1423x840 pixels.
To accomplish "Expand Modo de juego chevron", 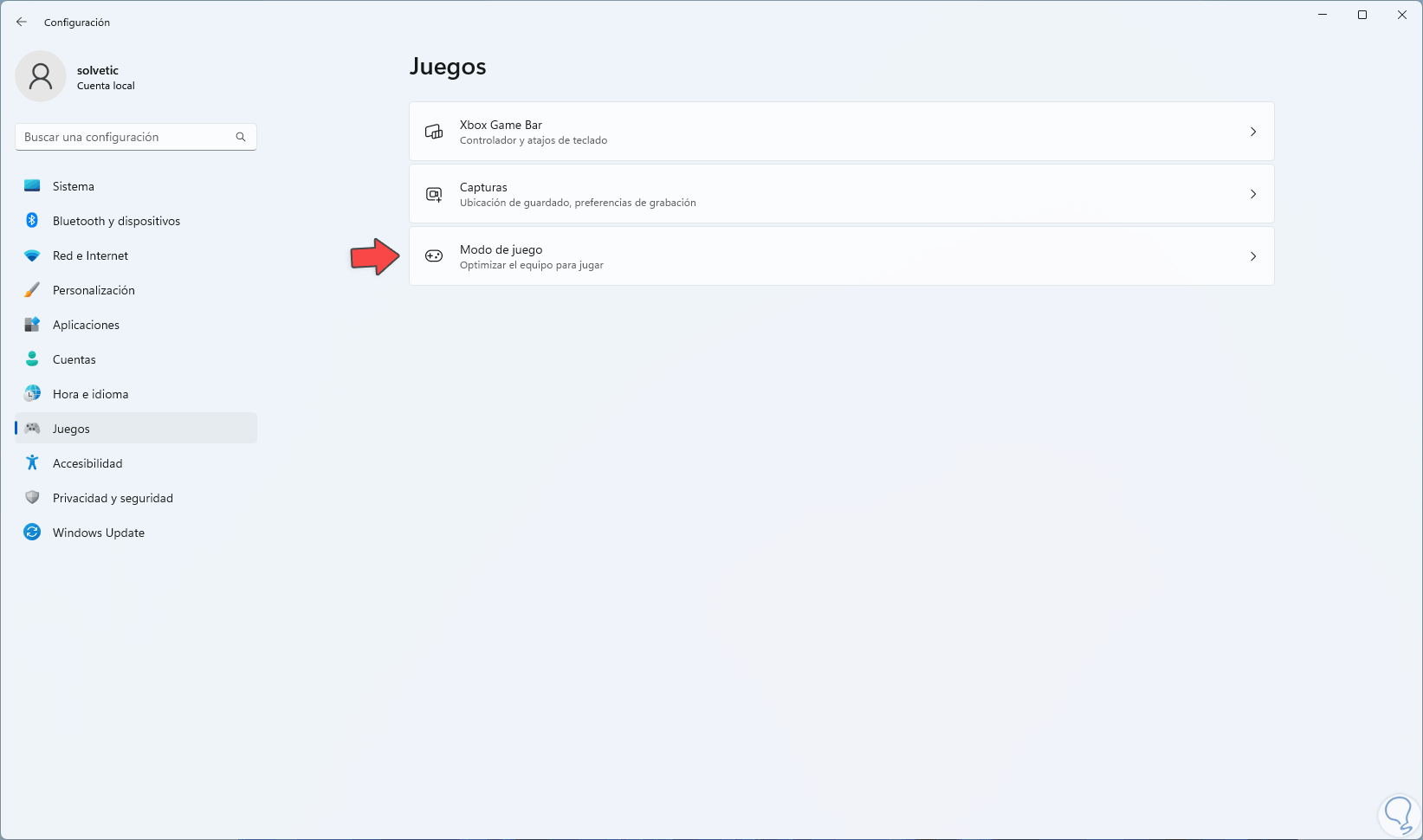I will 1252,256.
